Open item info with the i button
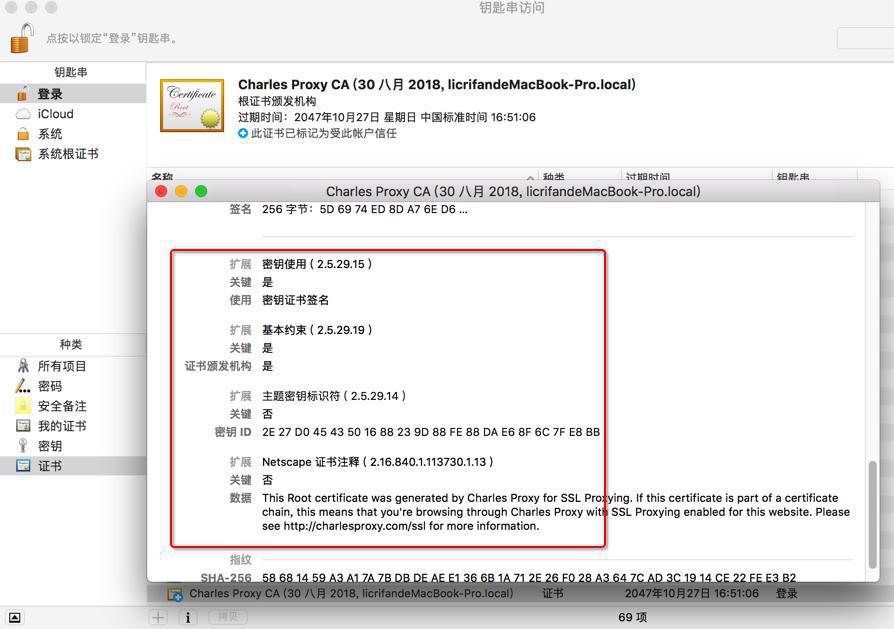894x629 pixels. click(x=188, y=617)
